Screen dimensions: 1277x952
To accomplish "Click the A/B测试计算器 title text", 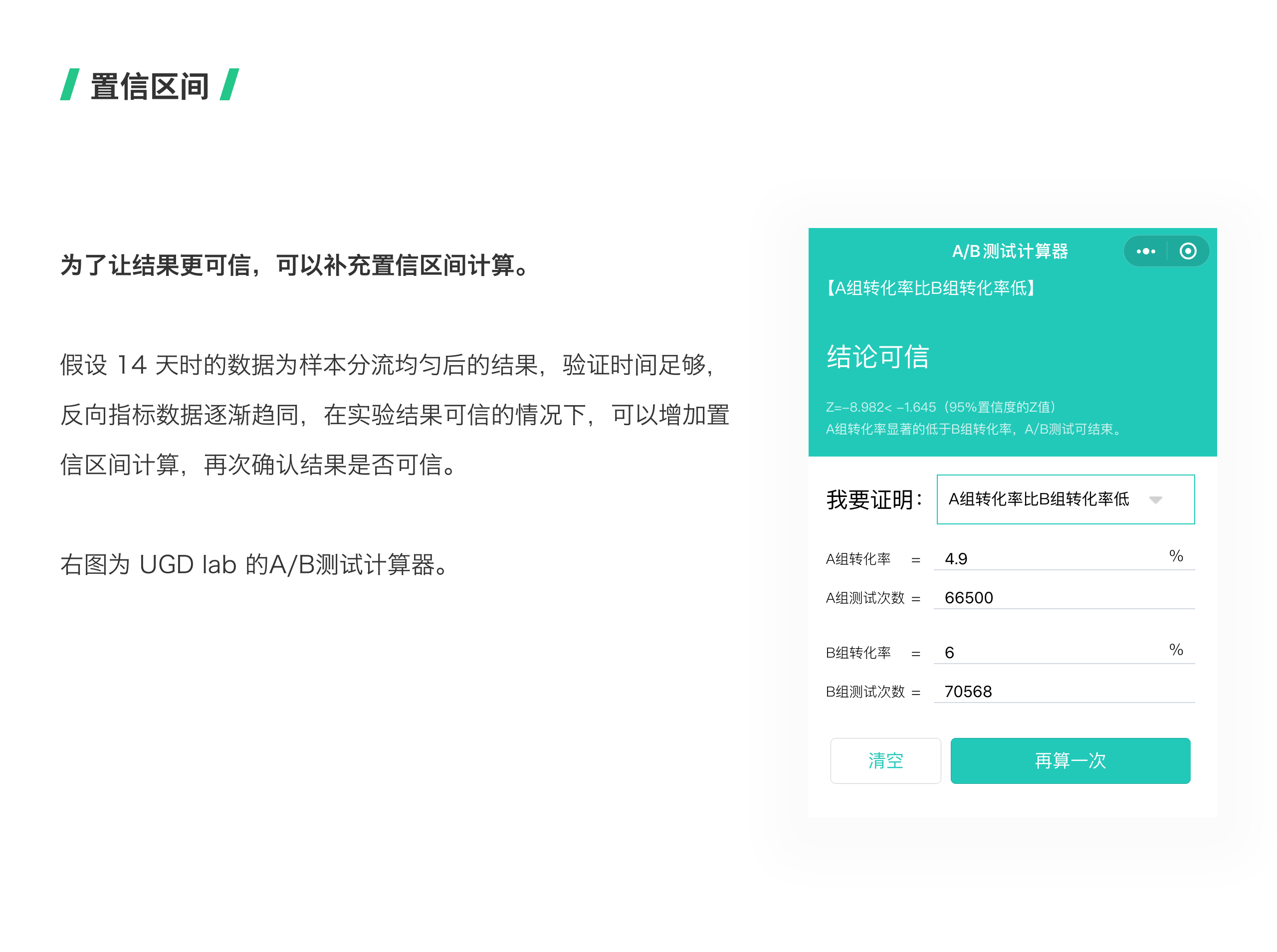I will click(1010, 251).
